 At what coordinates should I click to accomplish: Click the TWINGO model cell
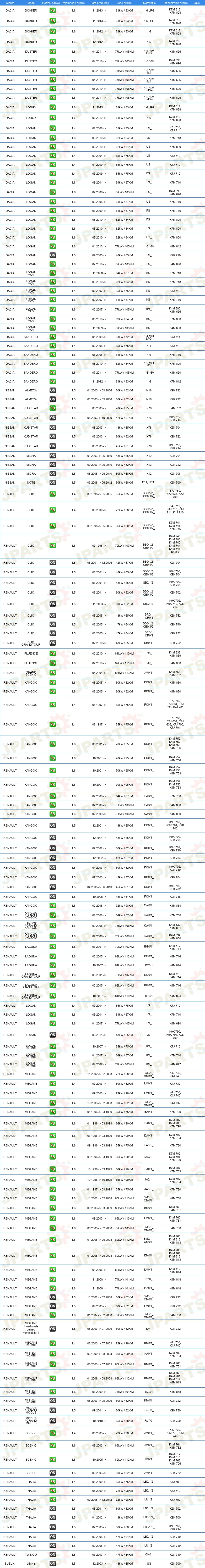[x=31, y=1554]
